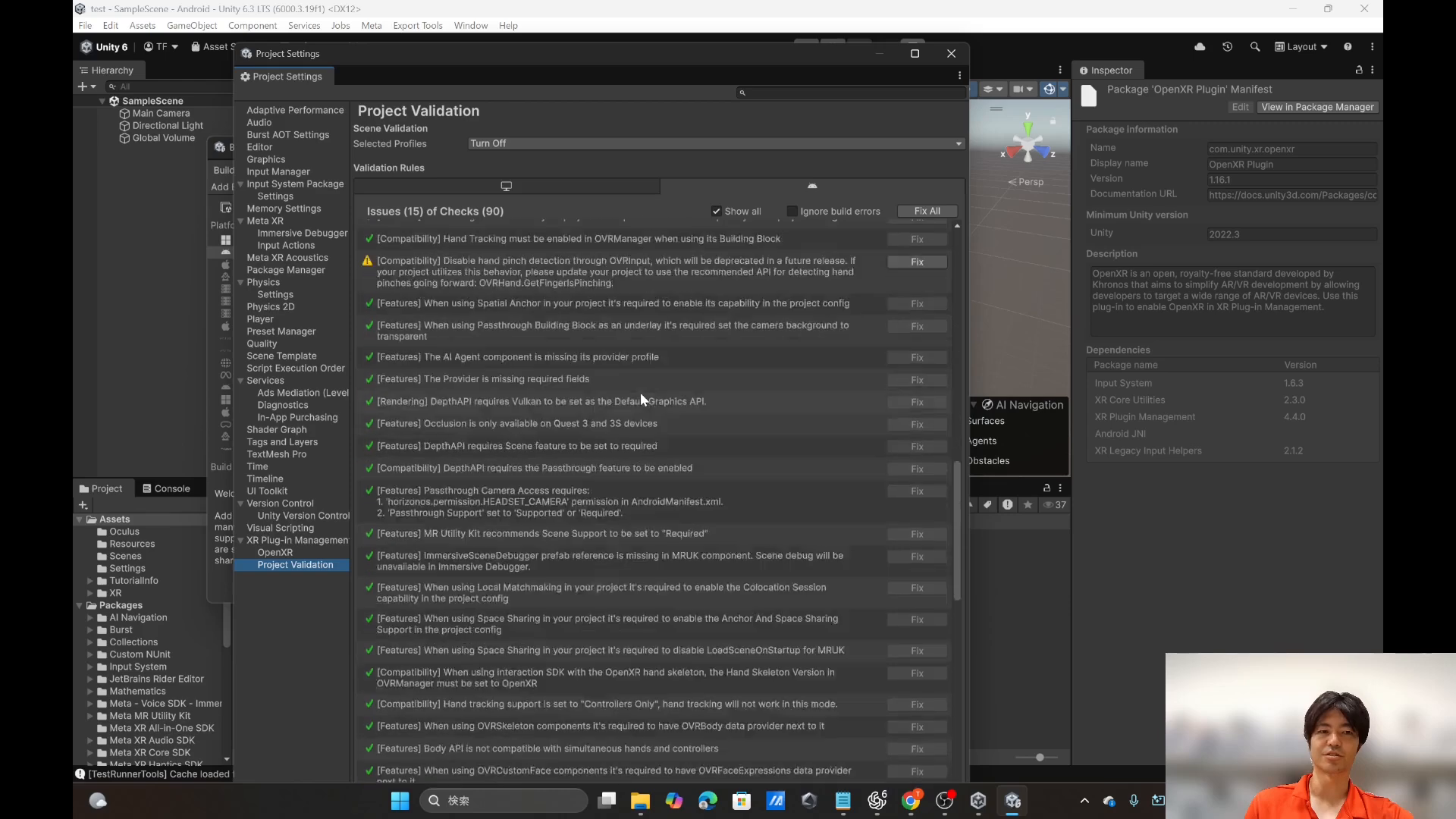Click the search magnifier in Unity toolbar

click(1255, 47)
